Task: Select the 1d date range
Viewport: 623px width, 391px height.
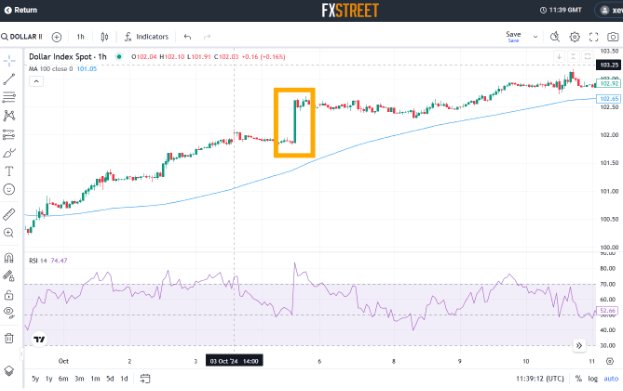Action: tap(124, 379)
